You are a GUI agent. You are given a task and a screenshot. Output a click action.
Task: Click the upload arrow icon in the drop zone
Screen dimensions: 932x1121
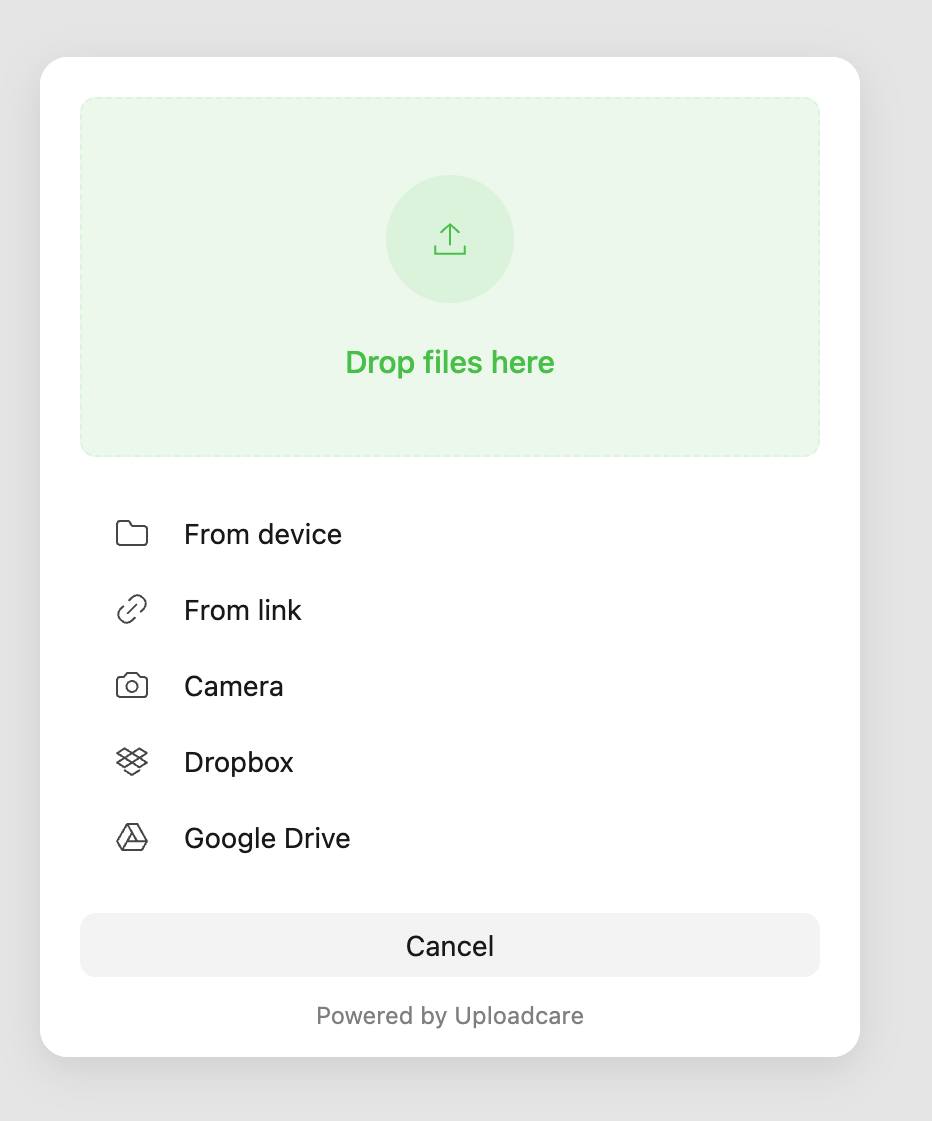450,238
